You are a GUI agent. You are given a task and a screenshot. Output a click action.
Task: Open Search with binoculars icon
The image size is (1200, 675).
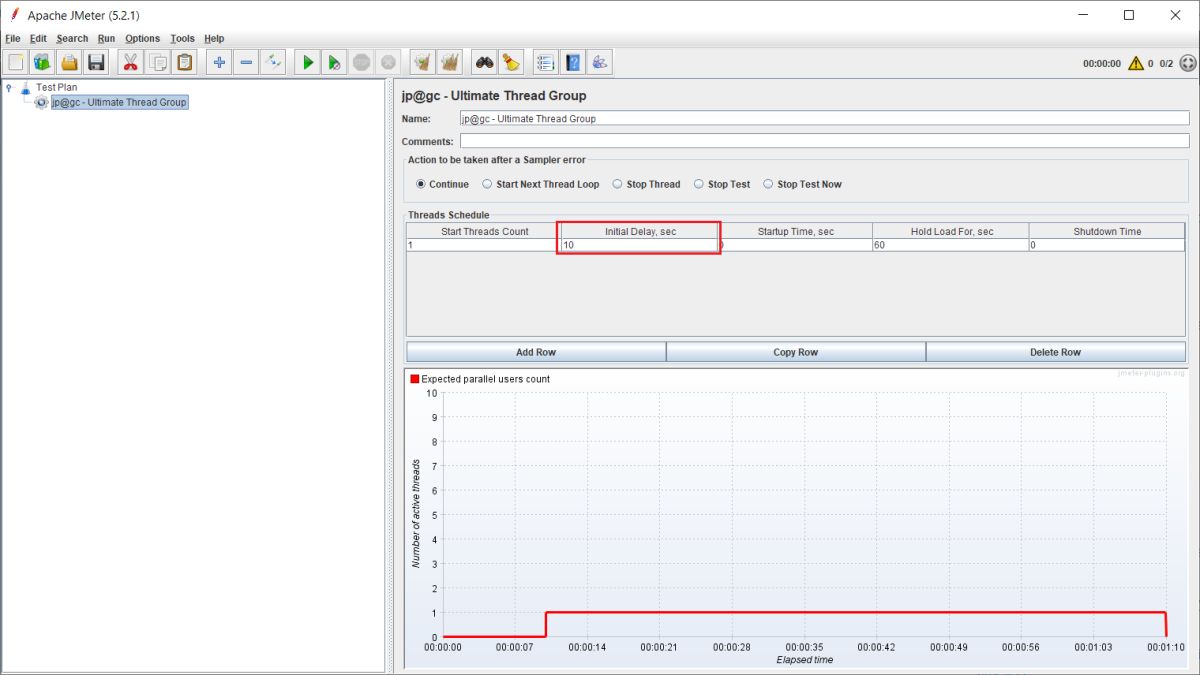pyautogui.click(x=484, y=62)
